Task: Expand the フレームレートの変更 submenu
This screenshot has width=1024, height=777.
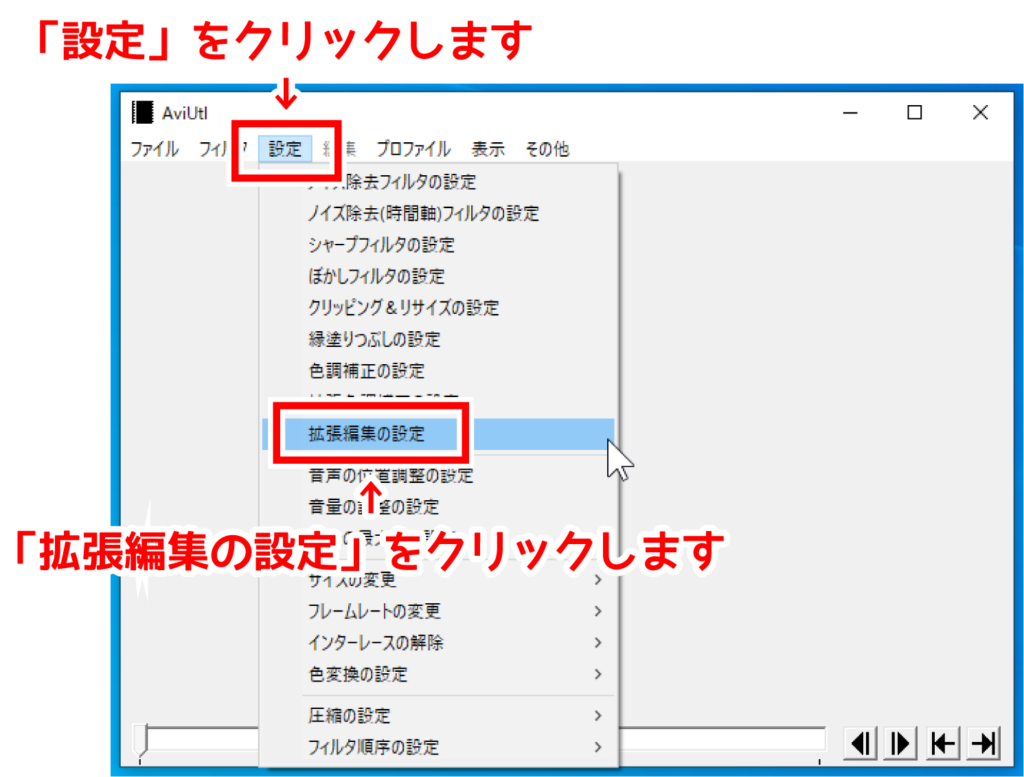Action: tap(438, 611)
